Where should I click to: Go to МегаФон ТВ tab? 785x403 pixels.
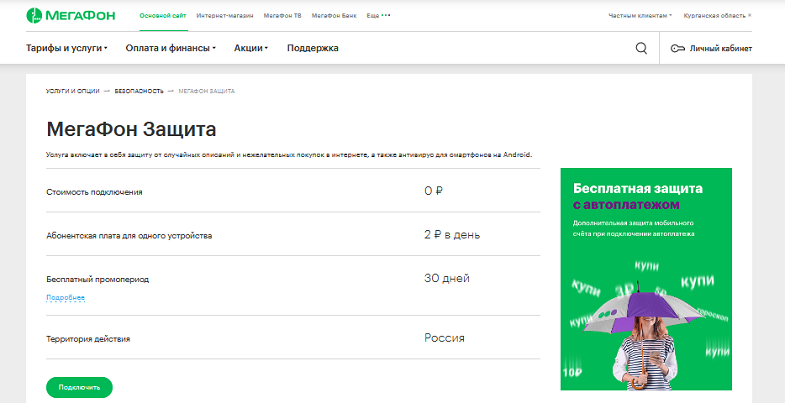pyautogui.click(x=282, y=16)
